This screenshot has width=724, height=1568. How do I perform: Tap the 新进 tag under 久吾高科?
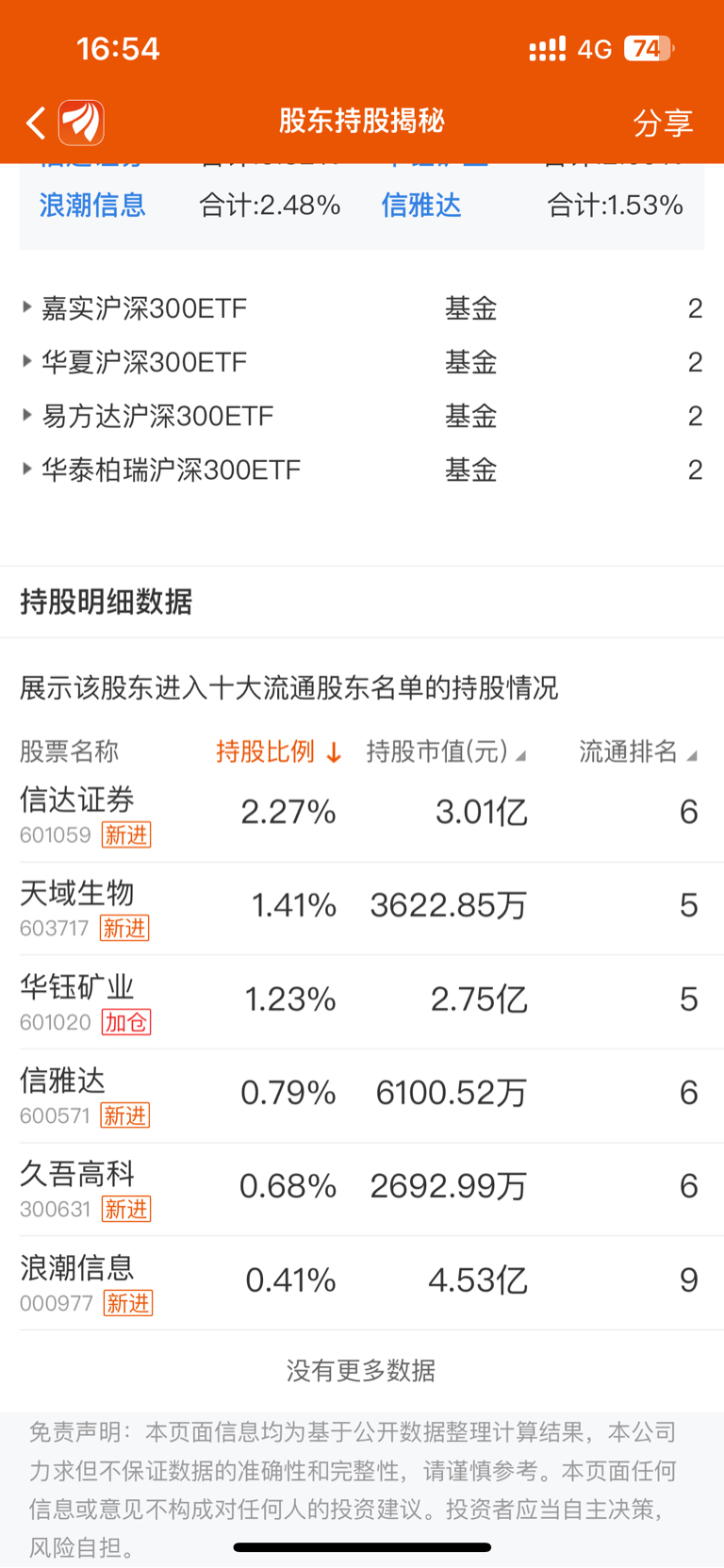126,1209
